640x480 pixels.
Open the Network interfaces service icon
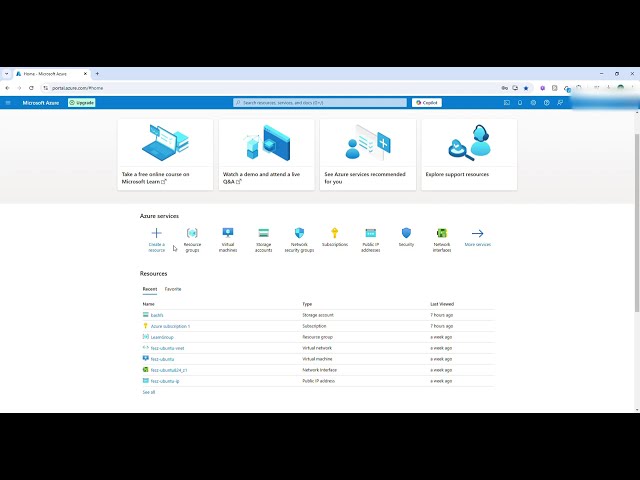[x=442, y=233]
